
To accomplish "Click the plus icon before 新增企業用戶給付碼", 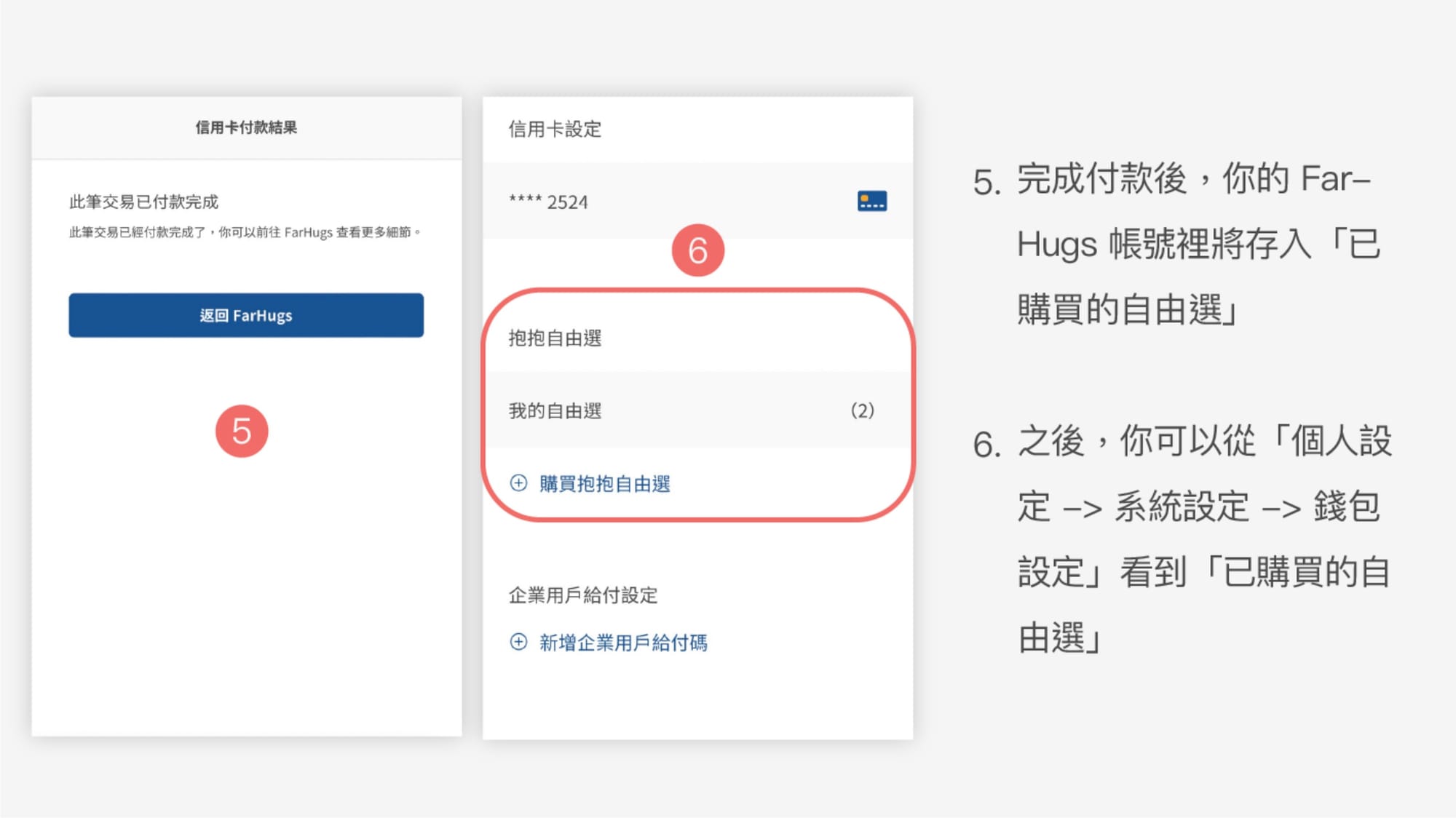I will (518, 642).
